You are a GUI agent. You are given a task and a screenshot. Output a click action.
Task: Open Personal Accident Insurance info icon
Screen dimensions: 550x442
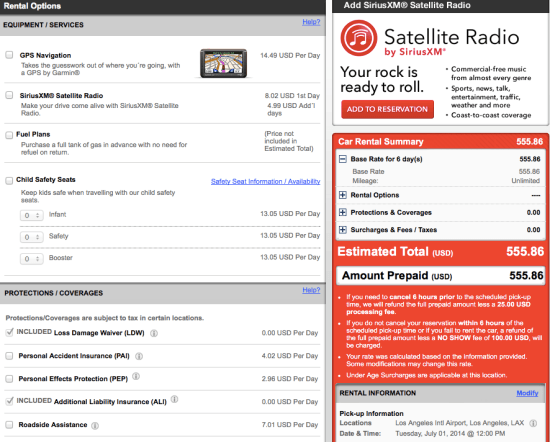coord(139,356)
